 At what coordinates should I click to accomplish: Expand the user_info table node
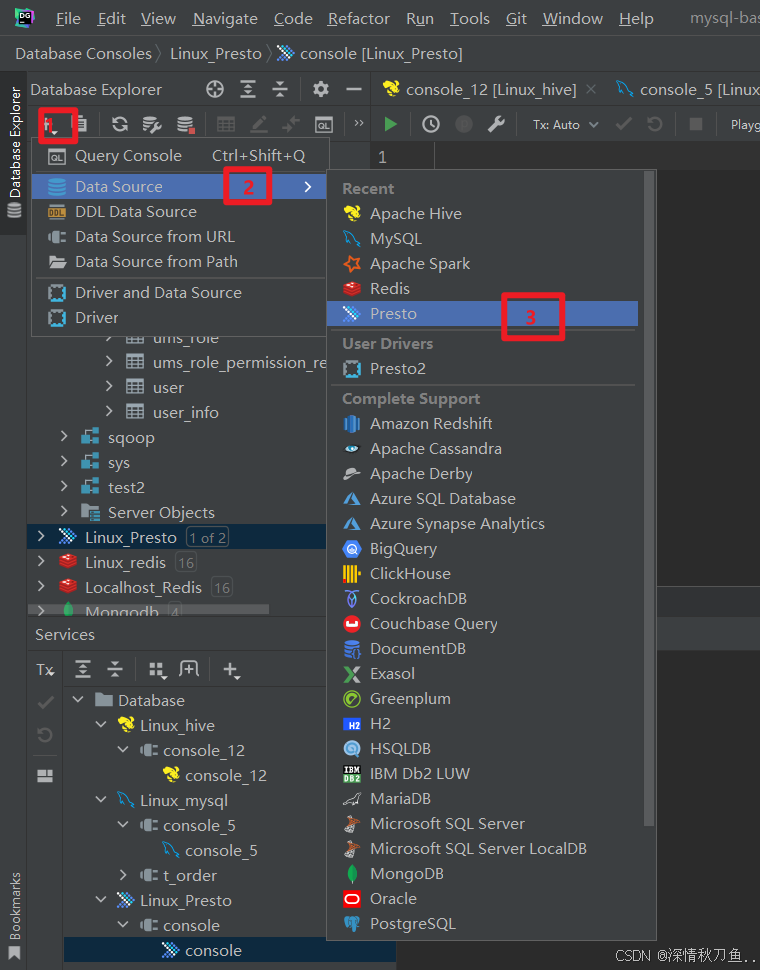click(109, 411)
